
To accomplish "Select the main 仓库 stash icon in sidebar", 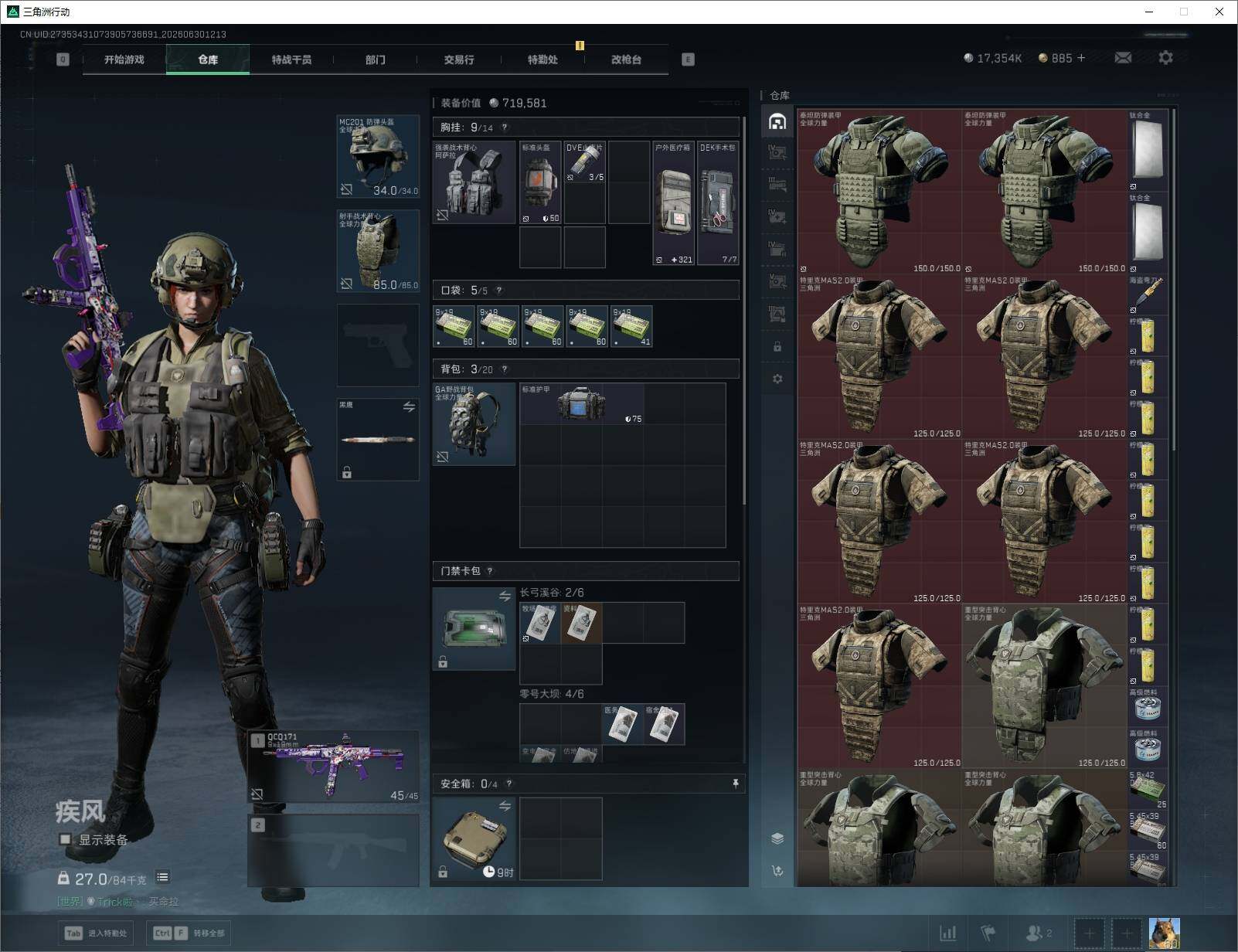I will [x=777, y=121].
